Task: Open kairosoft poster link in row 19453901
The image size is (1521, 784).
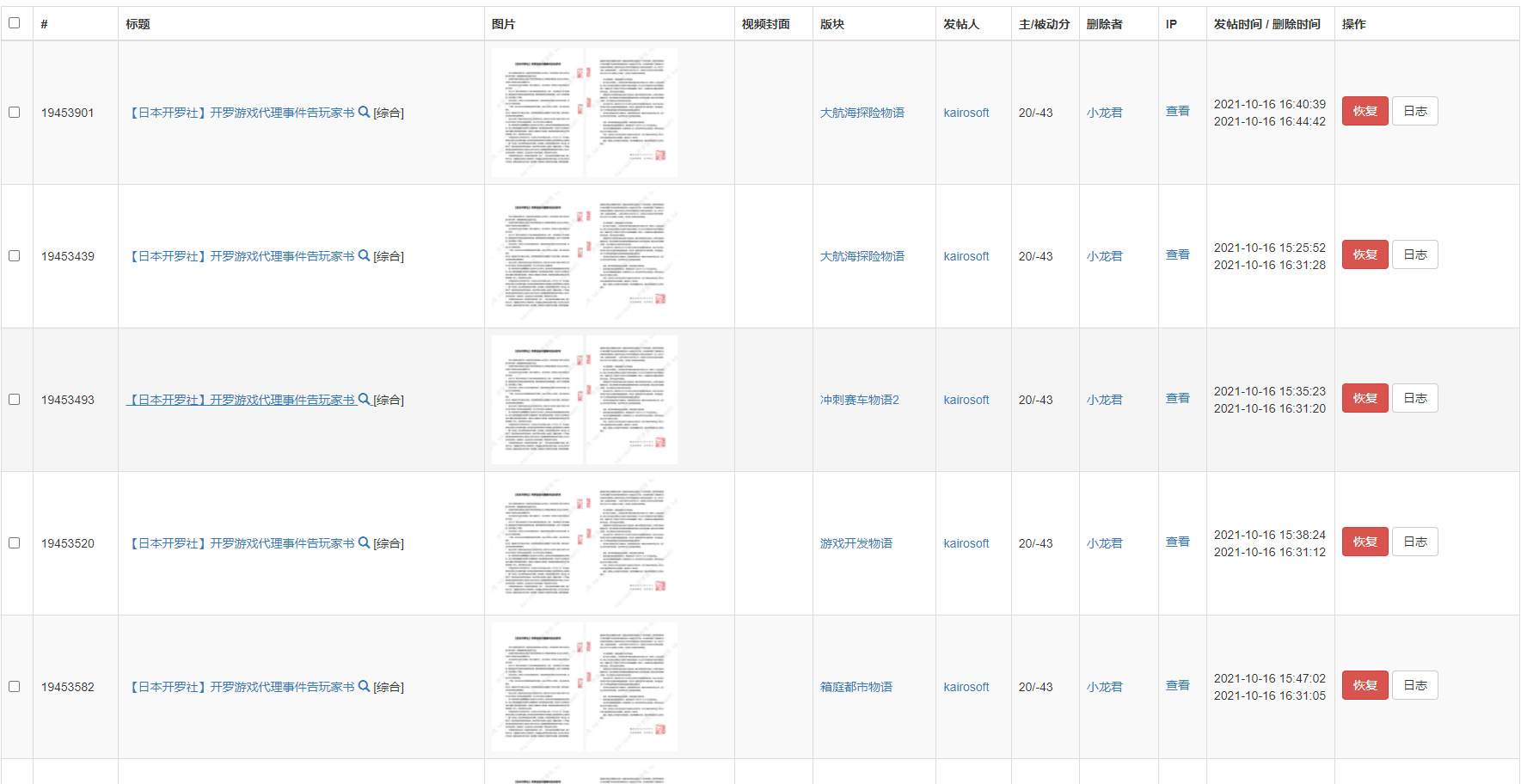Action: pyautogui.click(x=966, y=113)
